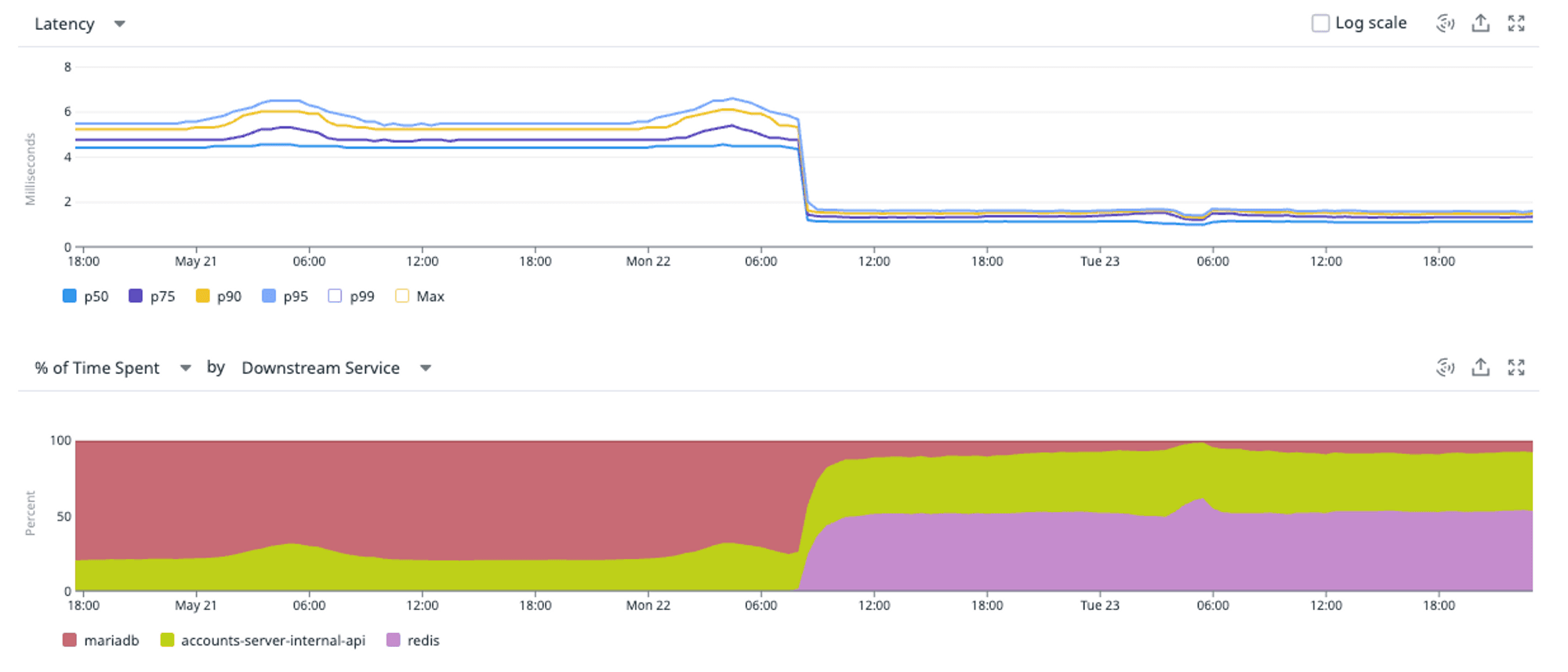
Task: Click the Latency chart's export icon
Action: (1480, 24)
